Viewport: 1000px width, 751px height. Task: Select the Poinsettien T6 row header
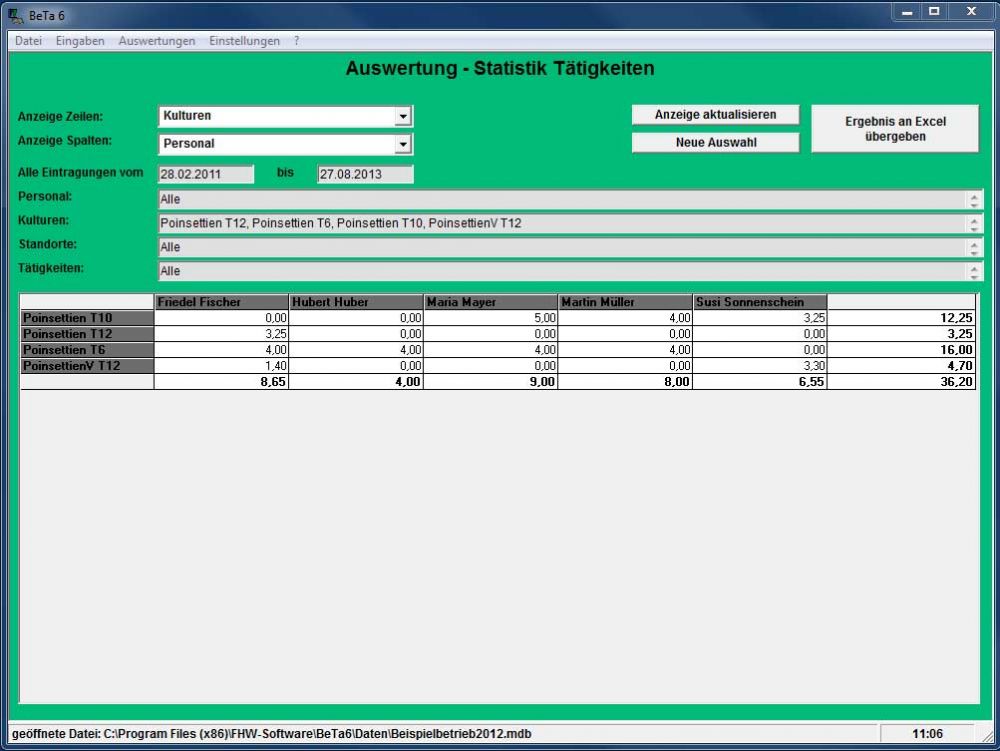(x=87, y=350)
